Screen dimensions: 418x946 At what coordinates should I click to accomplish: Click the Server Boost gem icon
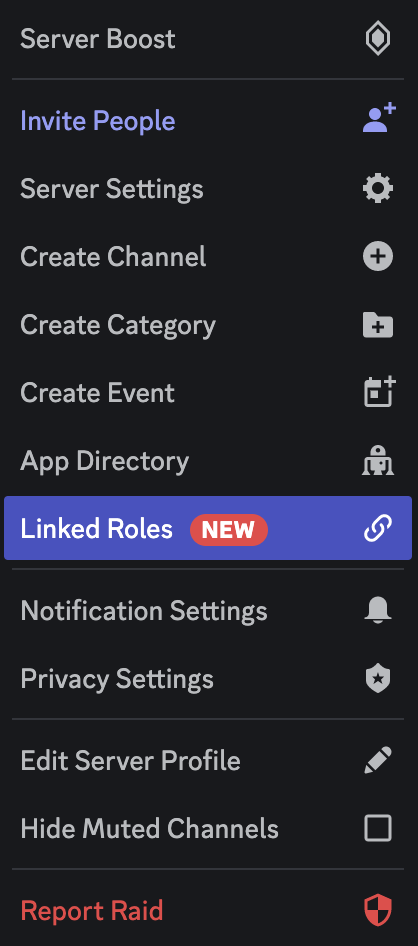click(378, 39)
